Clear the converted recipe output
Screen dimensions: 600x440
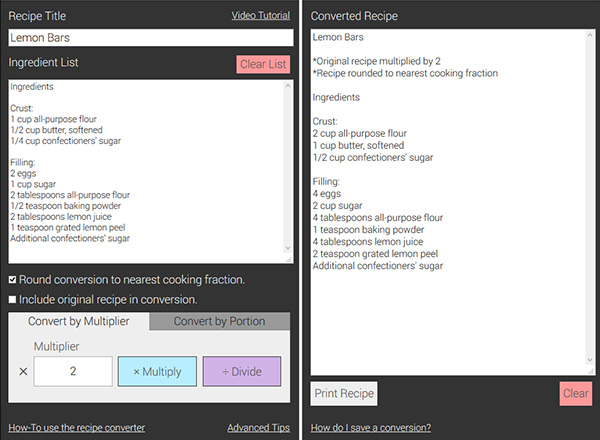576,393
